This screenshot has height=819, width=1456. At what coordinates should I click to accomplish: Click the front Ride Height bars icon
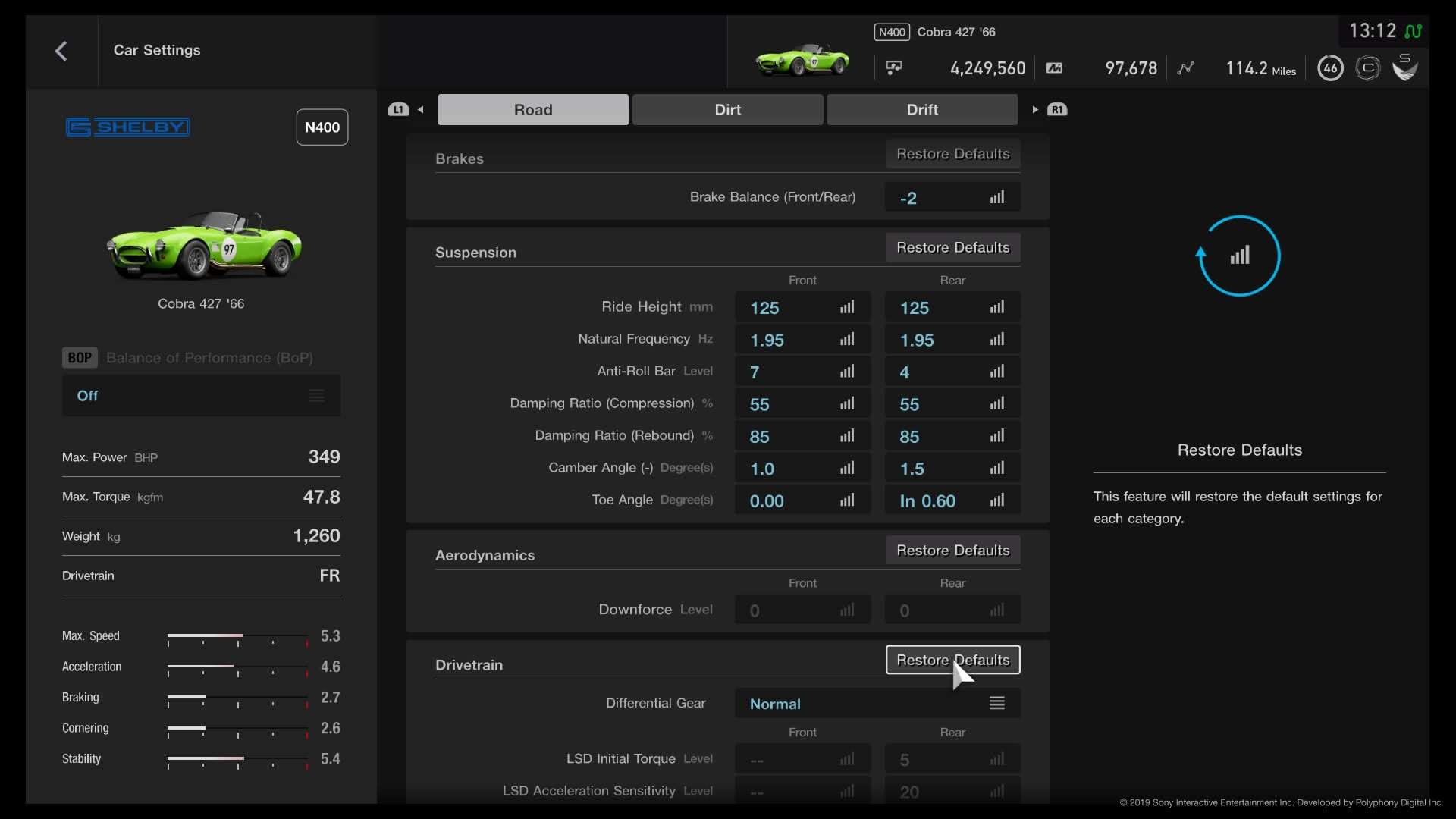847,308
